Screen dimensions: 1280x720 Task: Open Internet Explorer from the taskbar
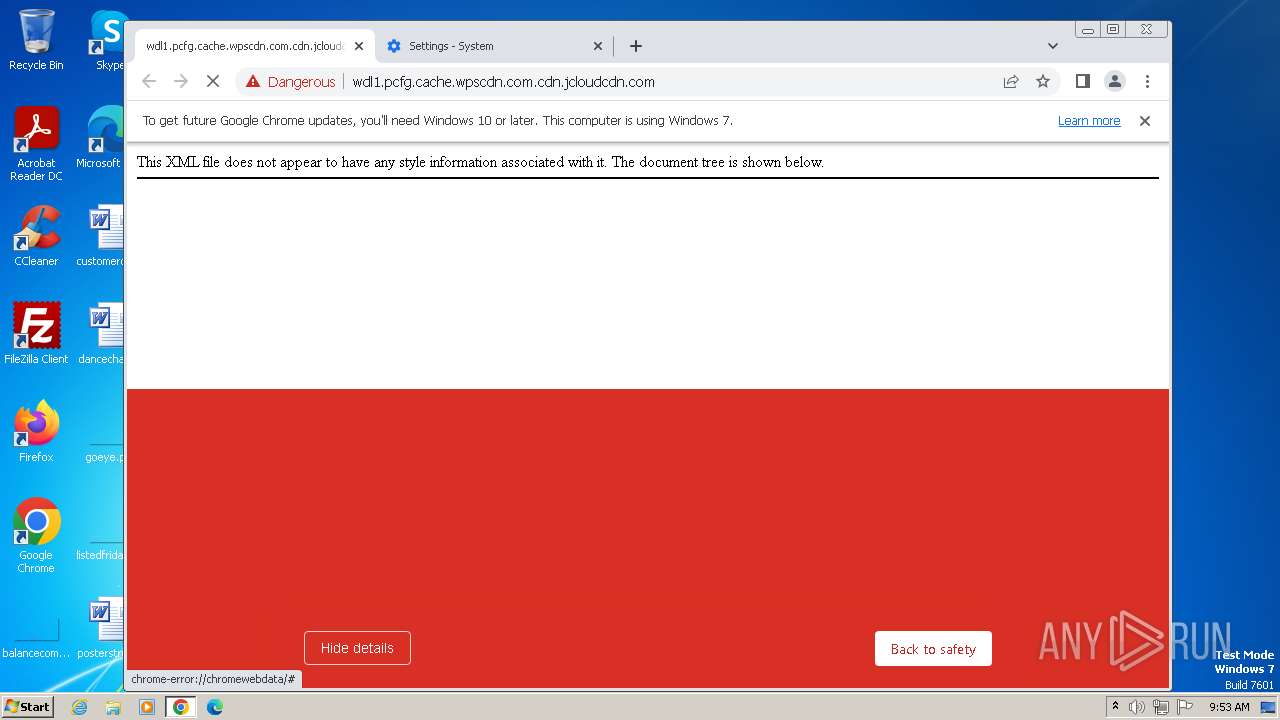(79, 707)
